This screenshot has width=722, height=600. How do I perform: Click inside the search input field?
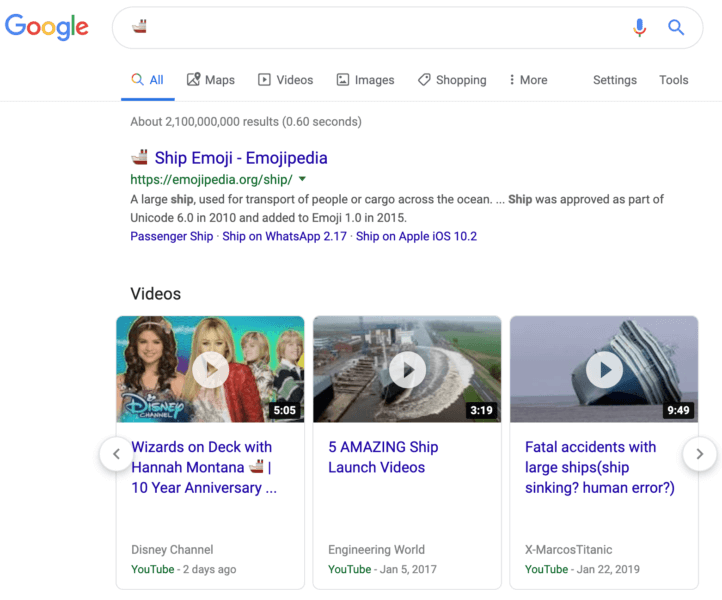(380, 28)
